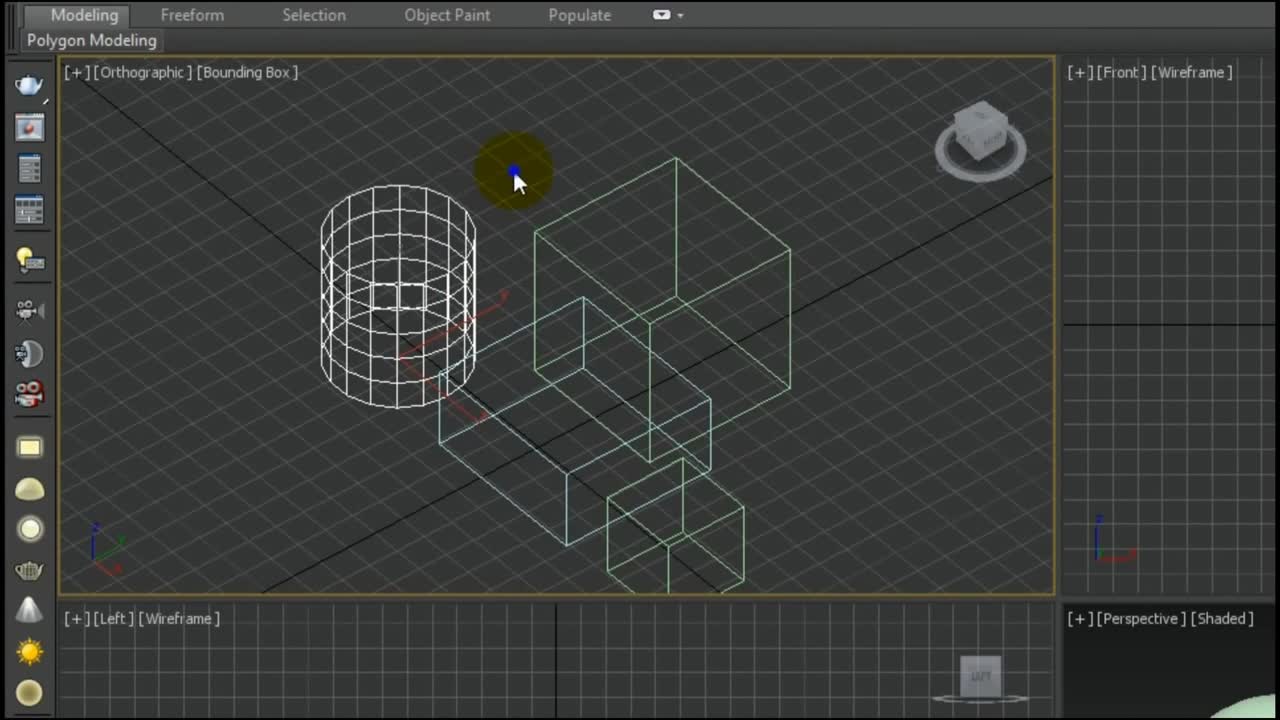This screenshot has width=1280, height=720.
Task: Click the sun light icon
Action: point(29,652)
